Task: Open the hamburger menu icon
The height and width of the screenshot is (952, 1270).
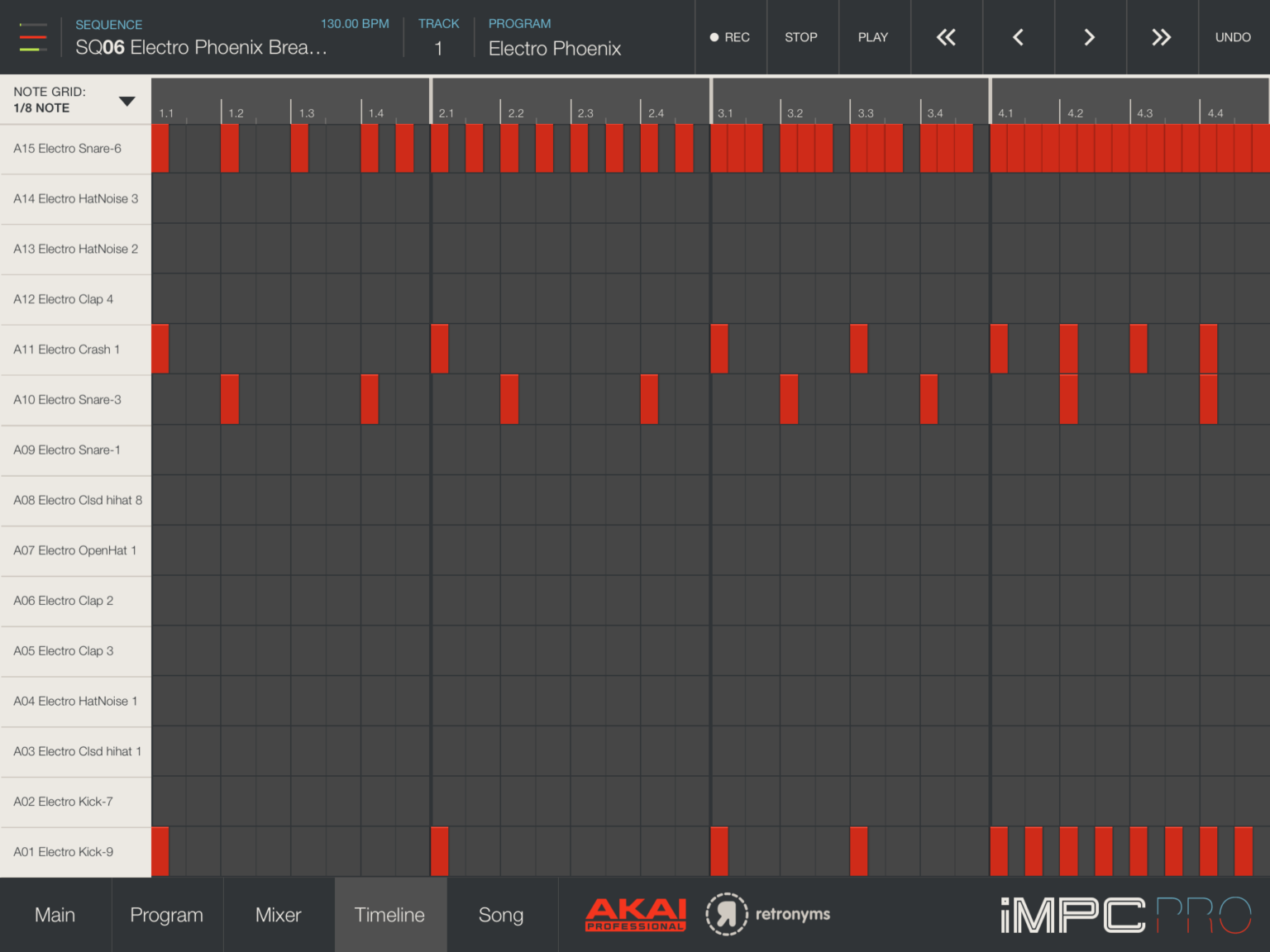Action: (x=33, y=37)
